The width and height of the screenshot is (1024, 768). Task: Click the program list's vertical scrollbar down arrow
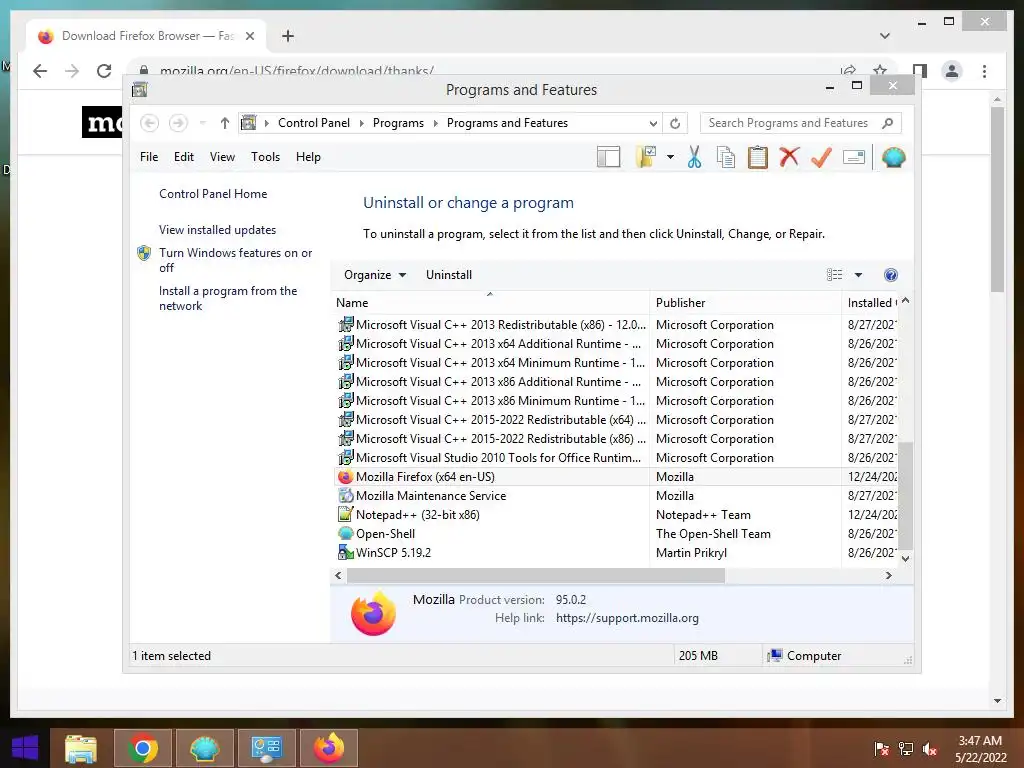pos(905,558)
